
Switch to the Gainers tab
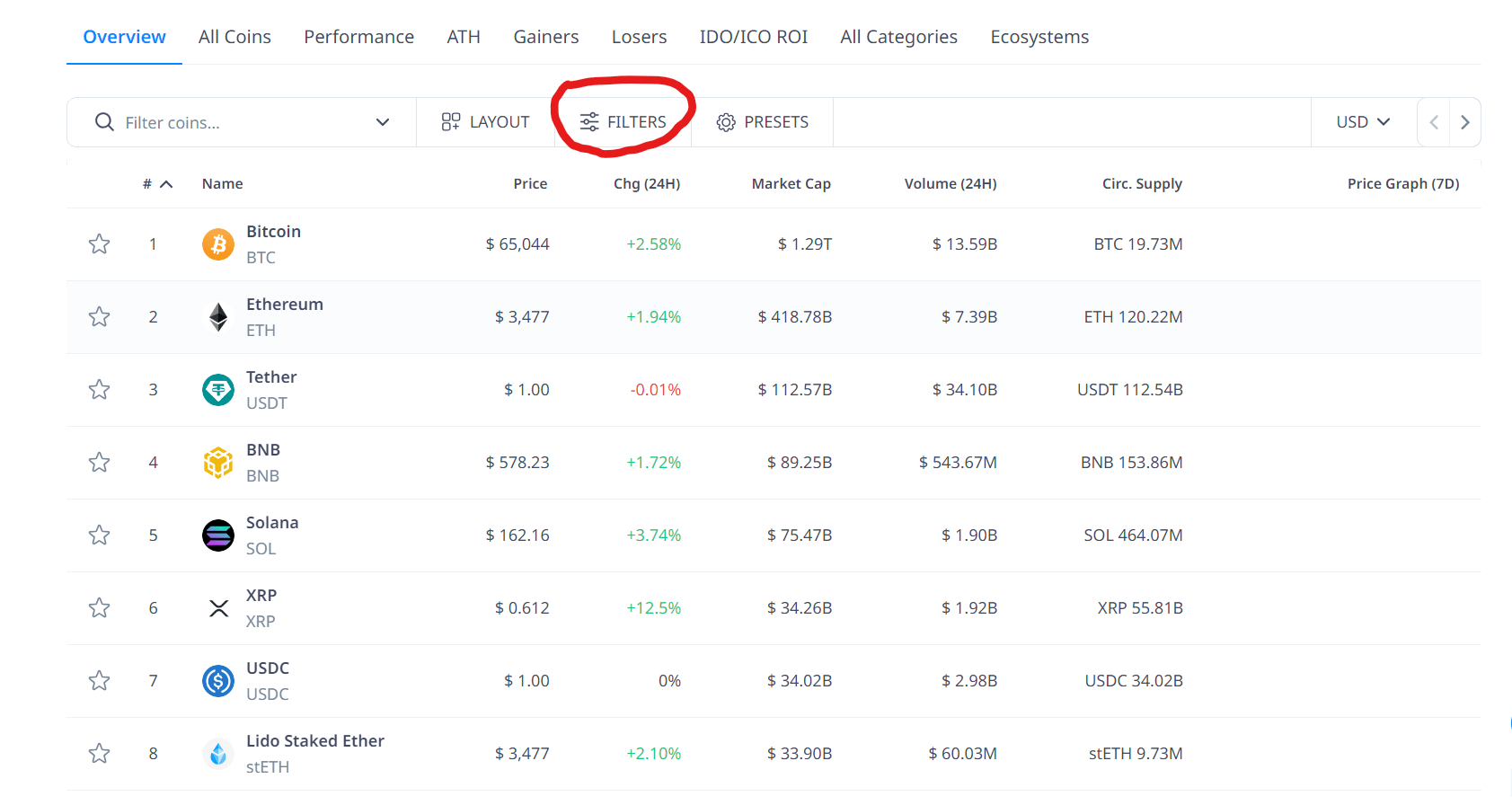point(545,37)
